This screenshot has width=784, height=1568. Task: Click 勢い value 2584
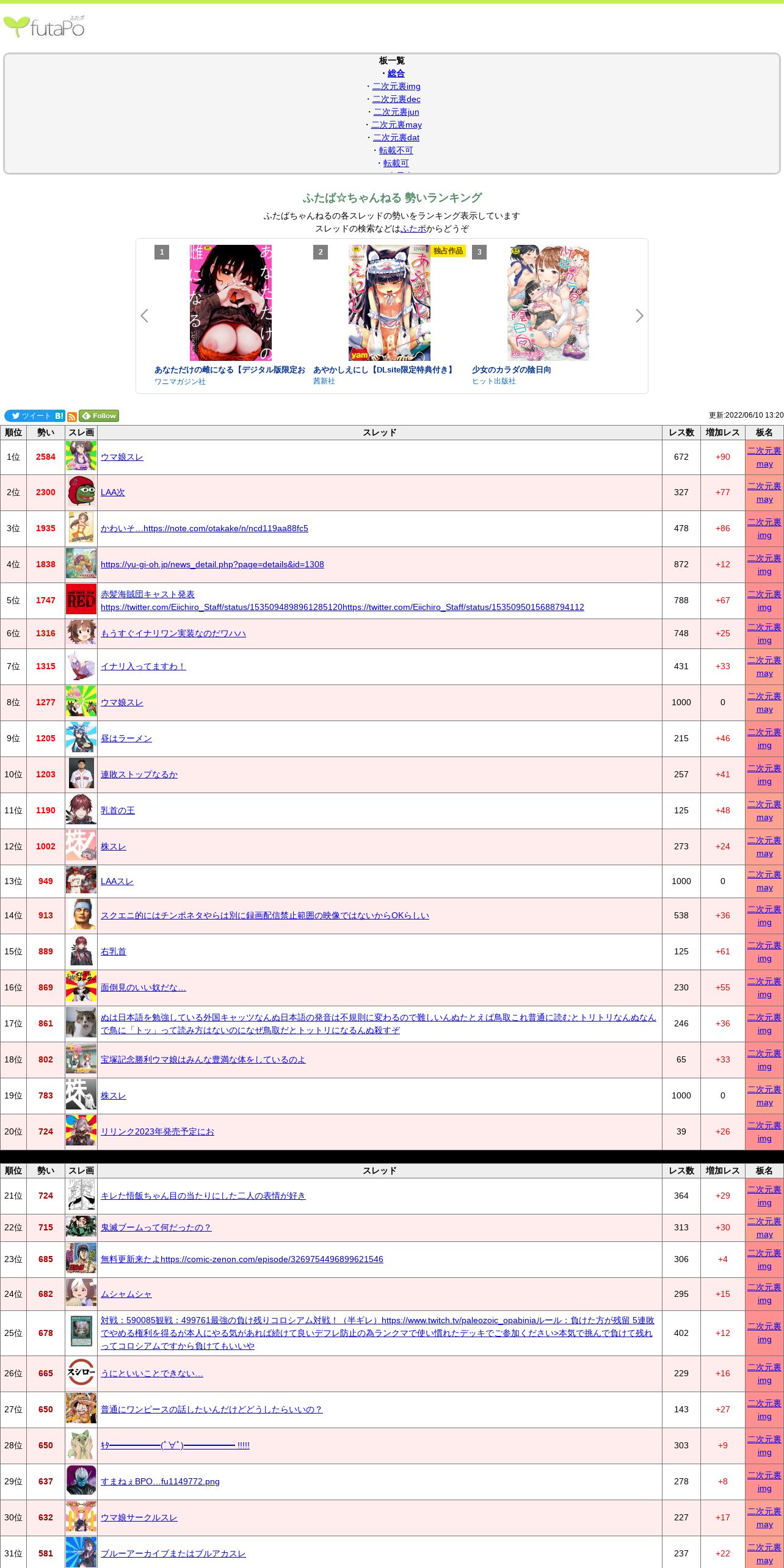(x=46, y=457)
